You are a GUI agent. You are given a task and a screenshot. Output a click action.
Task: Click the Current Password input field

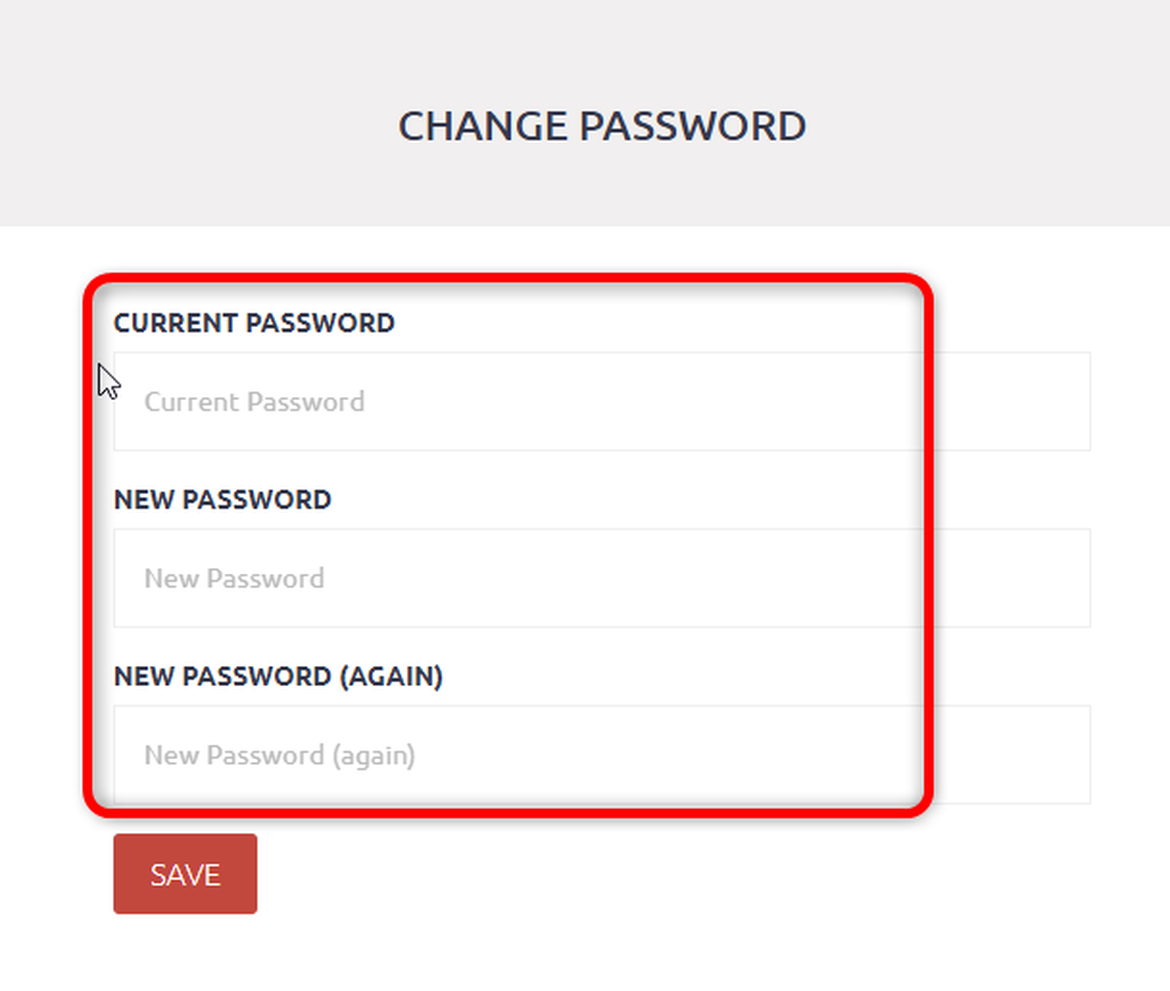[x=600, y=401]
